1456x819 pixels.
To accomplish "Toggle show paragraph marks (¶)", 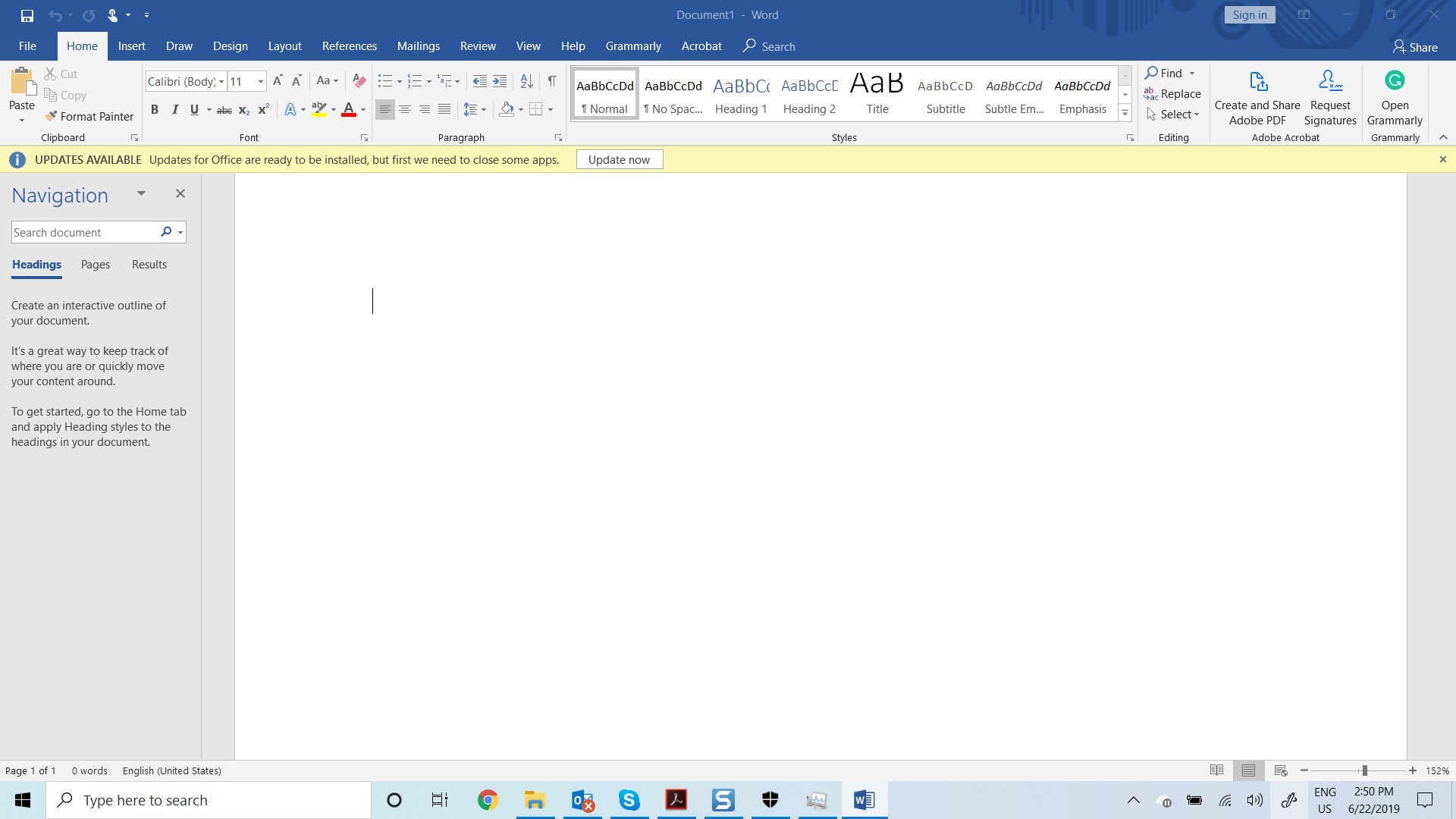I will point(552,81).
